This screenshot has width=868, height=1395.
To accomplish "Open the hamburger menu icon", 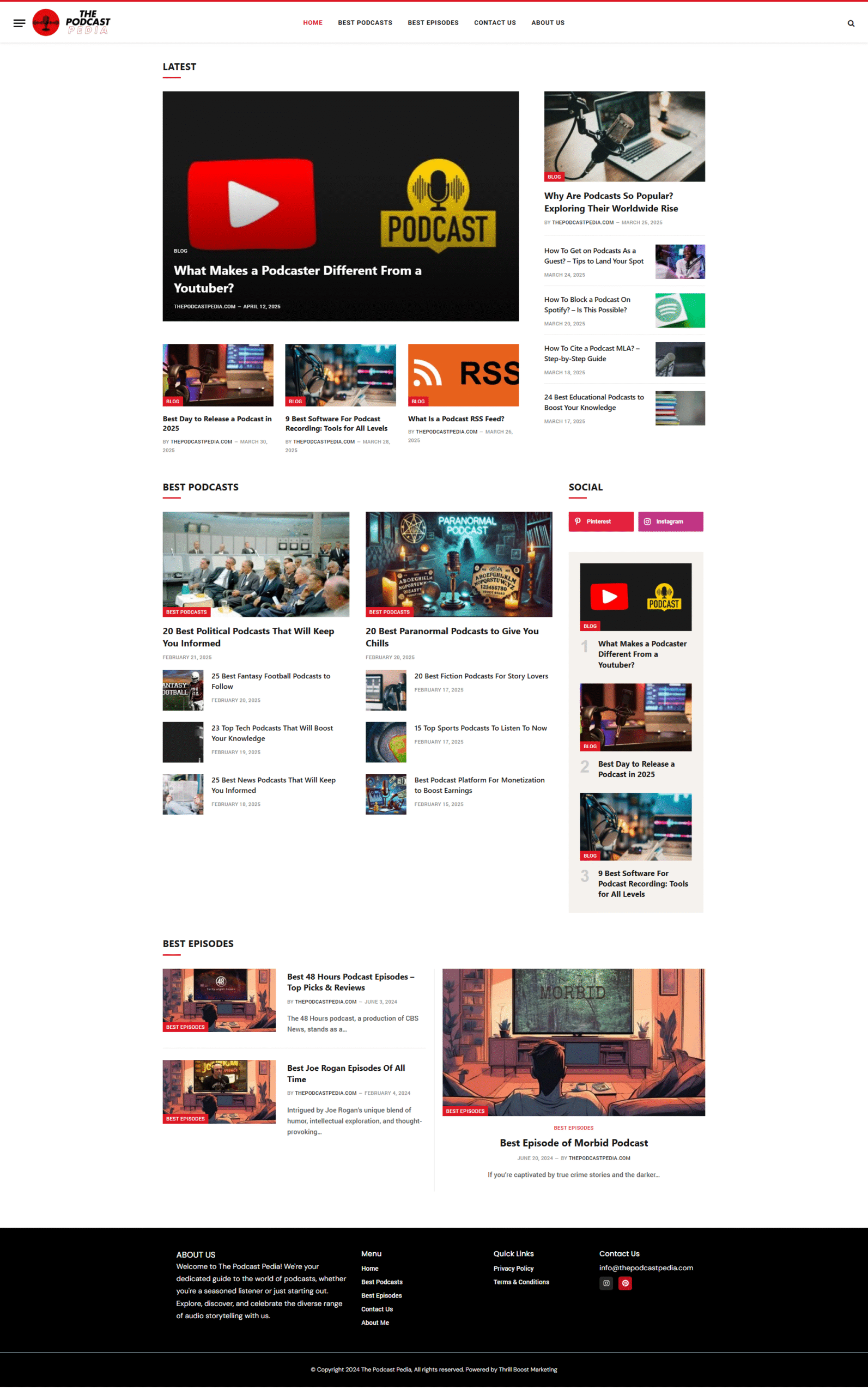I will click(19, 23).
